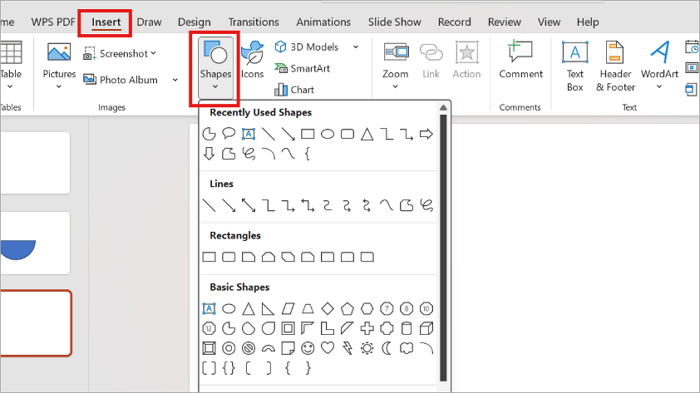Open the WordArt dropdown
This screenshot has height=393, width=700.
659,66
